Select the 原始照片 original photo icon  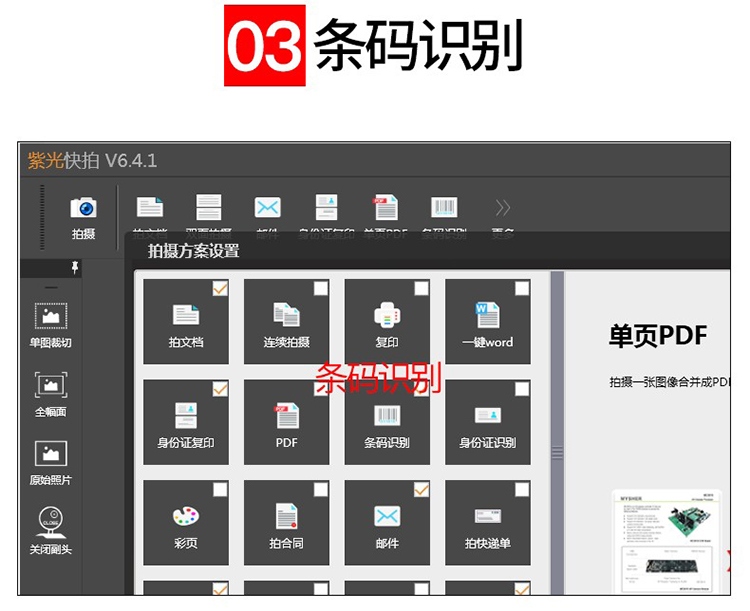[50, 453]
